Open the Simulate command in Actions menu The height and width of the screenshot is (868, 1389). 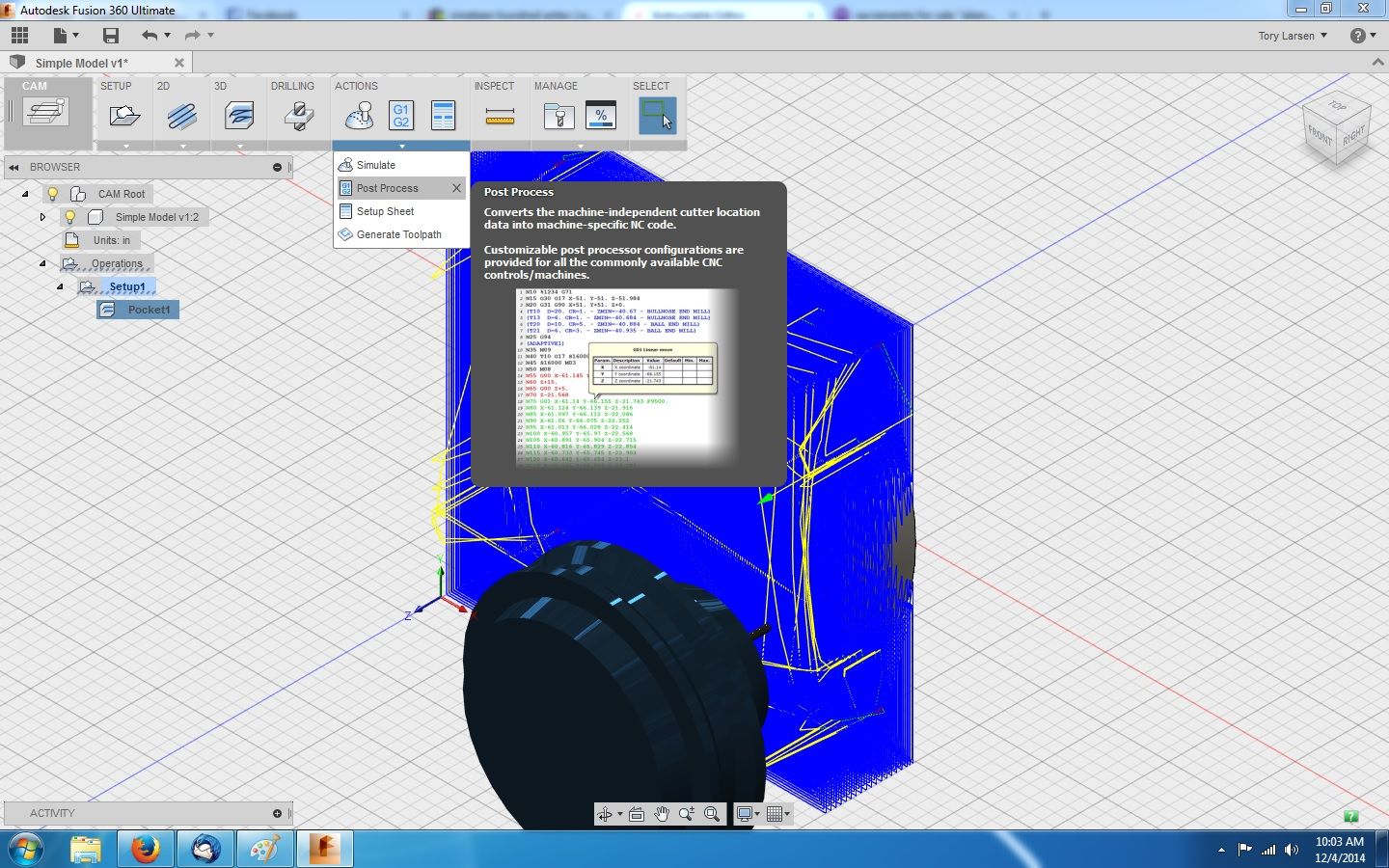click(374, 165)
